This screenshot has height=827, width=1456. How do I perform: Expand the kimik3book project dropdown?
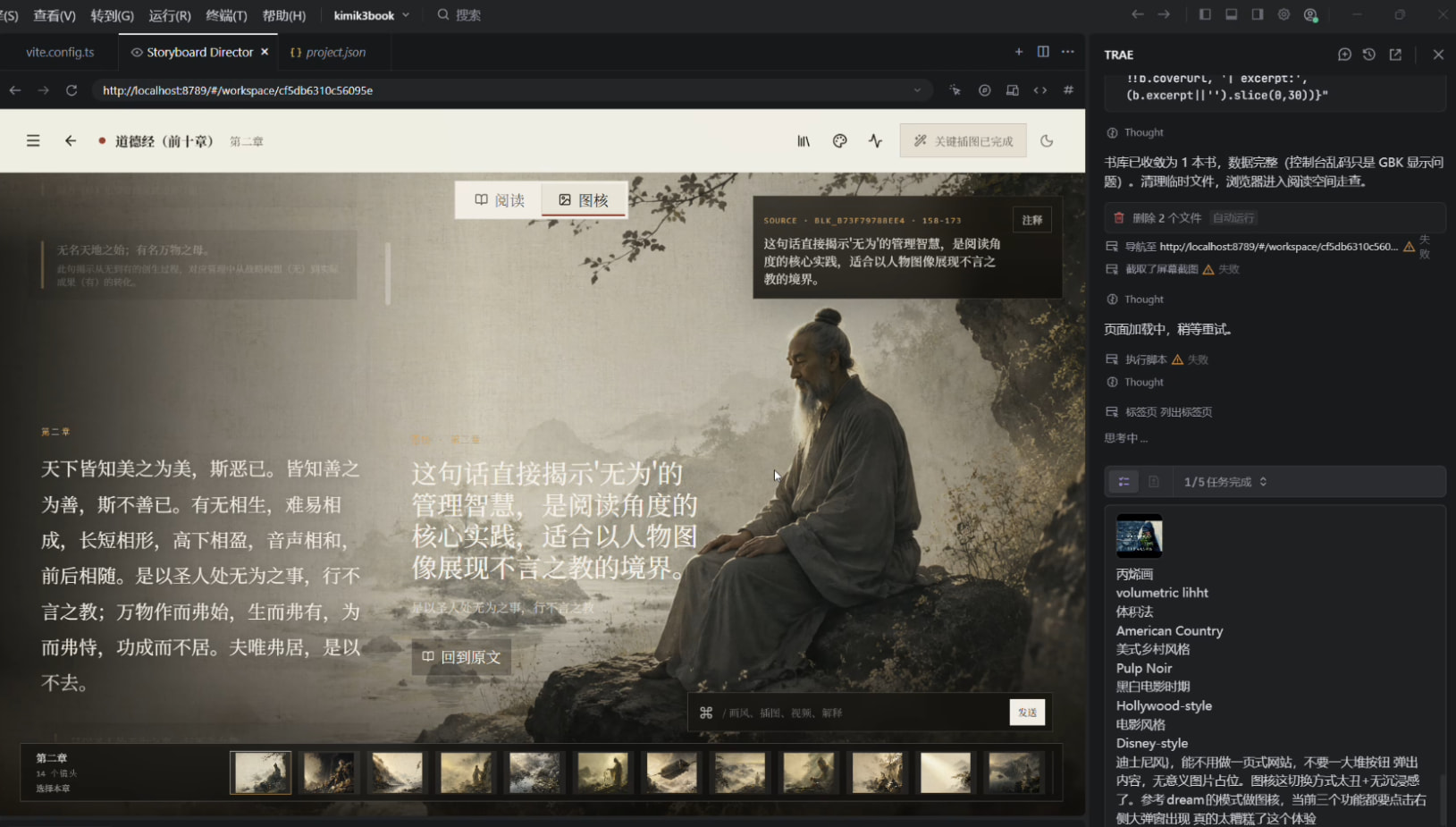pos(372,15)
